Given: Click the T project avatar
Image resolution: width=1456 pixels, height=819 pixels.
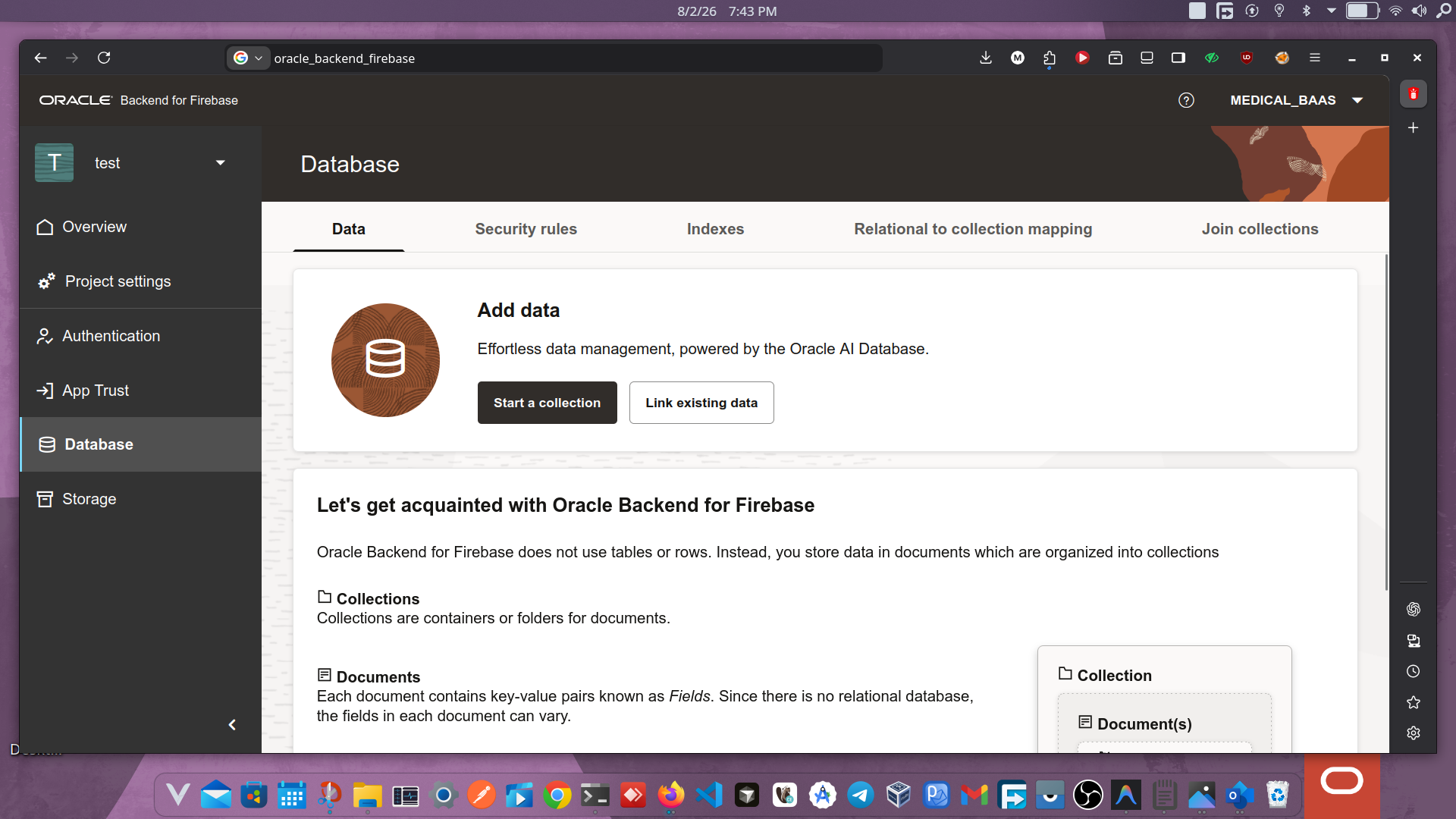Looking at the screenshot, I should tap(54, 163).
